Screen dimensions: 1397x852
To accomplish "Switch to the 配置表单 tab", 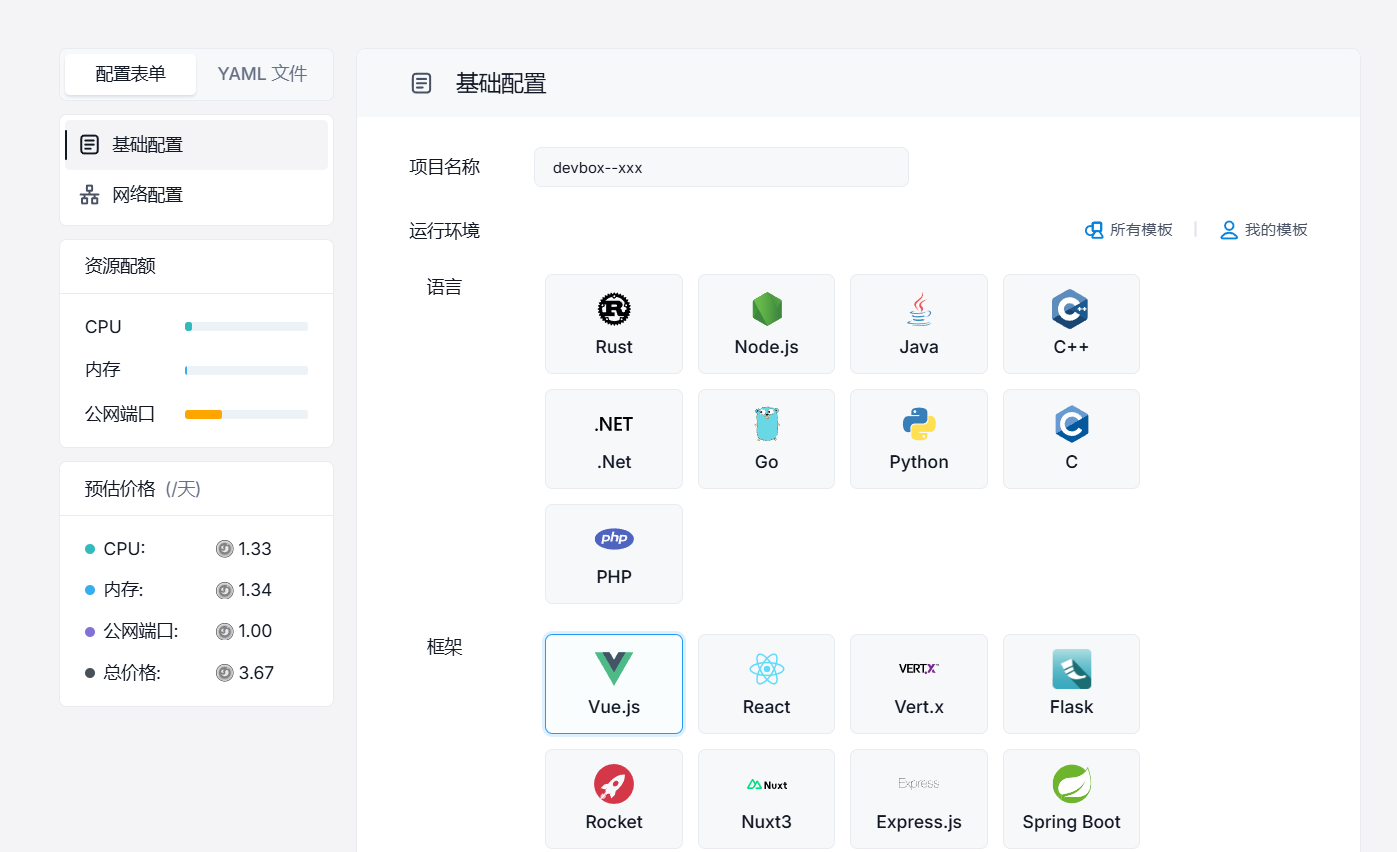I will click(131, 74).
